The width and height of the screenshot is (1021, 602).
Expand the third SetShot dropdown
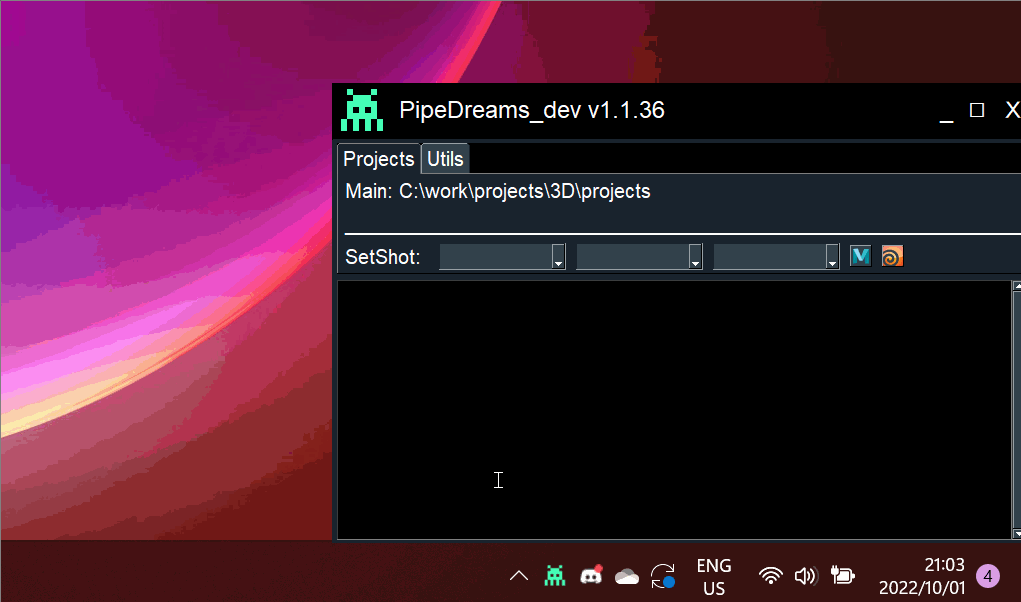(776, 256)
